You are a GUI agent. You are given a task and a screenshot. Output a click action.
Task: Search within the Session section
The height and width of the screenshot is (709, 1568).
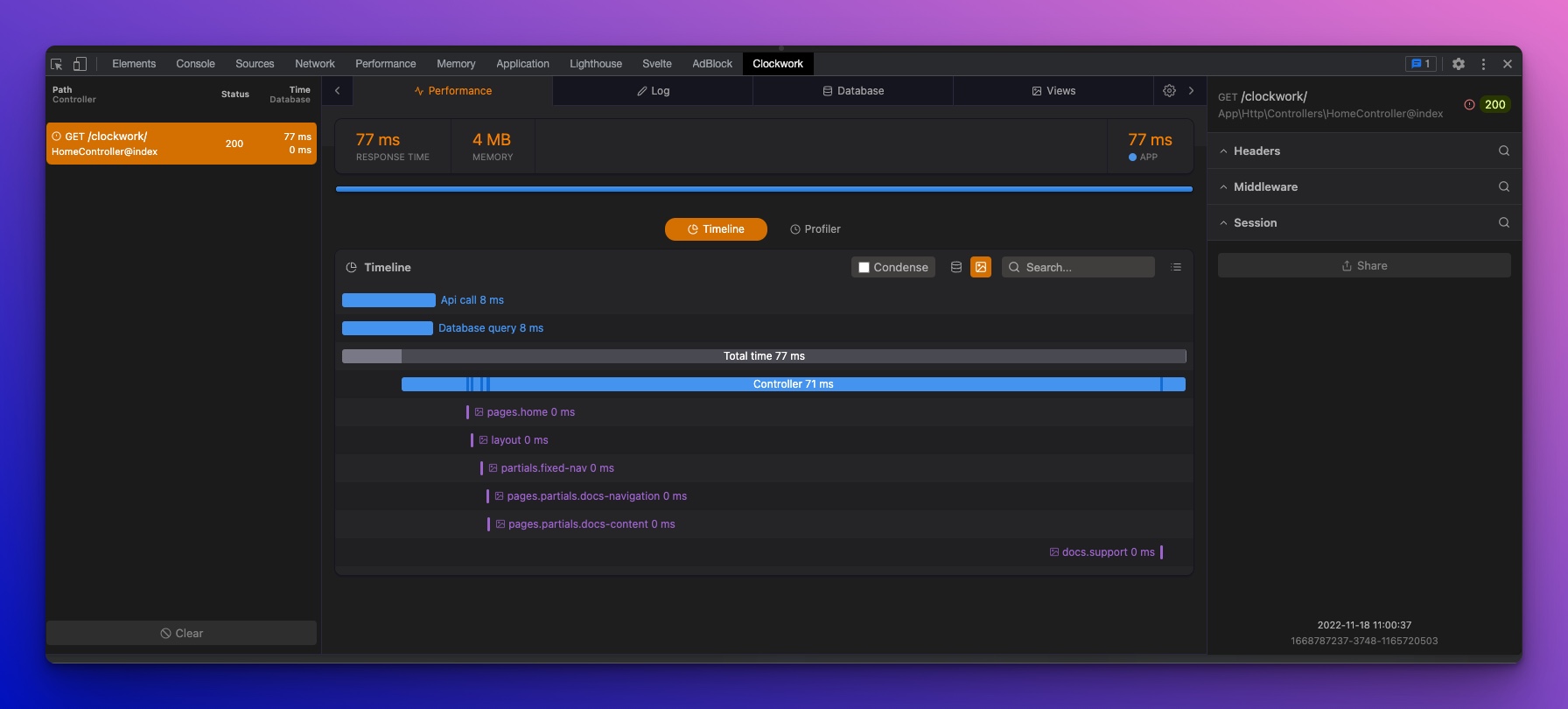pos(1504,222)
